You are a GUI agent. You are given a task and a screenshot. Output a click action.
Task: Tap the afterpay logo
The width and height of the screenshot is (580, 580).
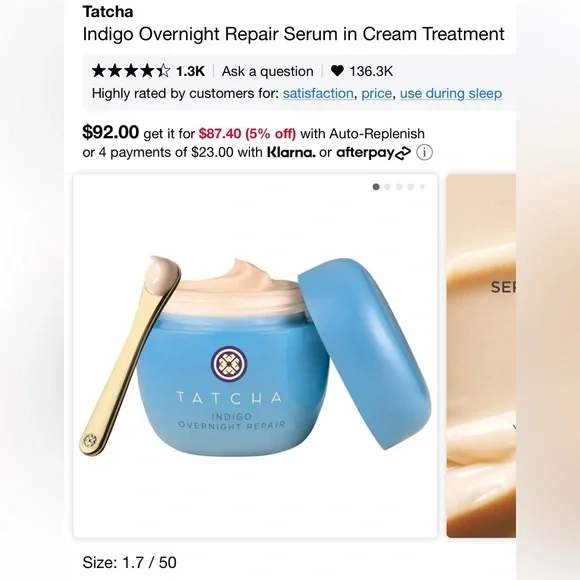click(x=373, y=152)
